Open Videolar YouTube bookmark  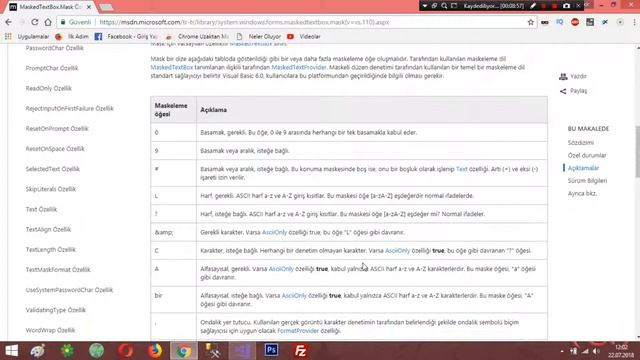[304, 36]
